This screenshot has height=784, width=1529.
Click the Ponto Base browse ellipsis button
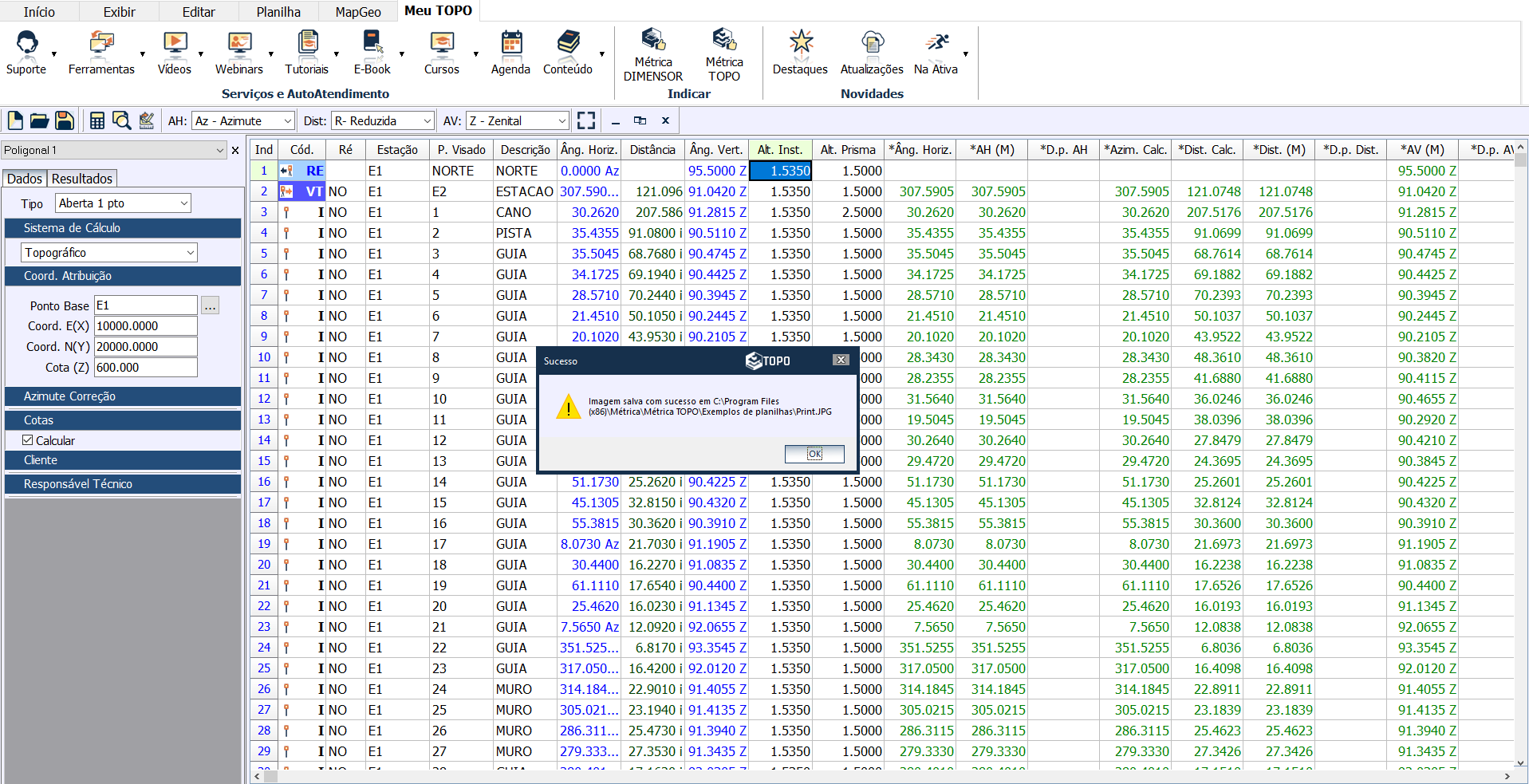click(210, 306)
